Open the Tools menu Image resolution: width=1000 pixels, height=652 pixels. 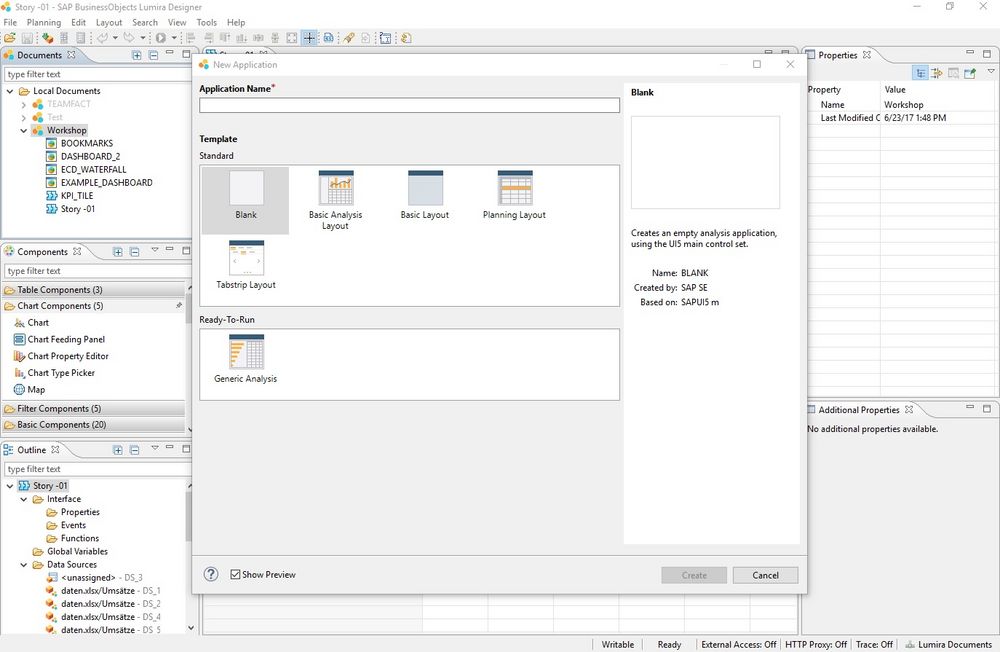coord(207,22)
